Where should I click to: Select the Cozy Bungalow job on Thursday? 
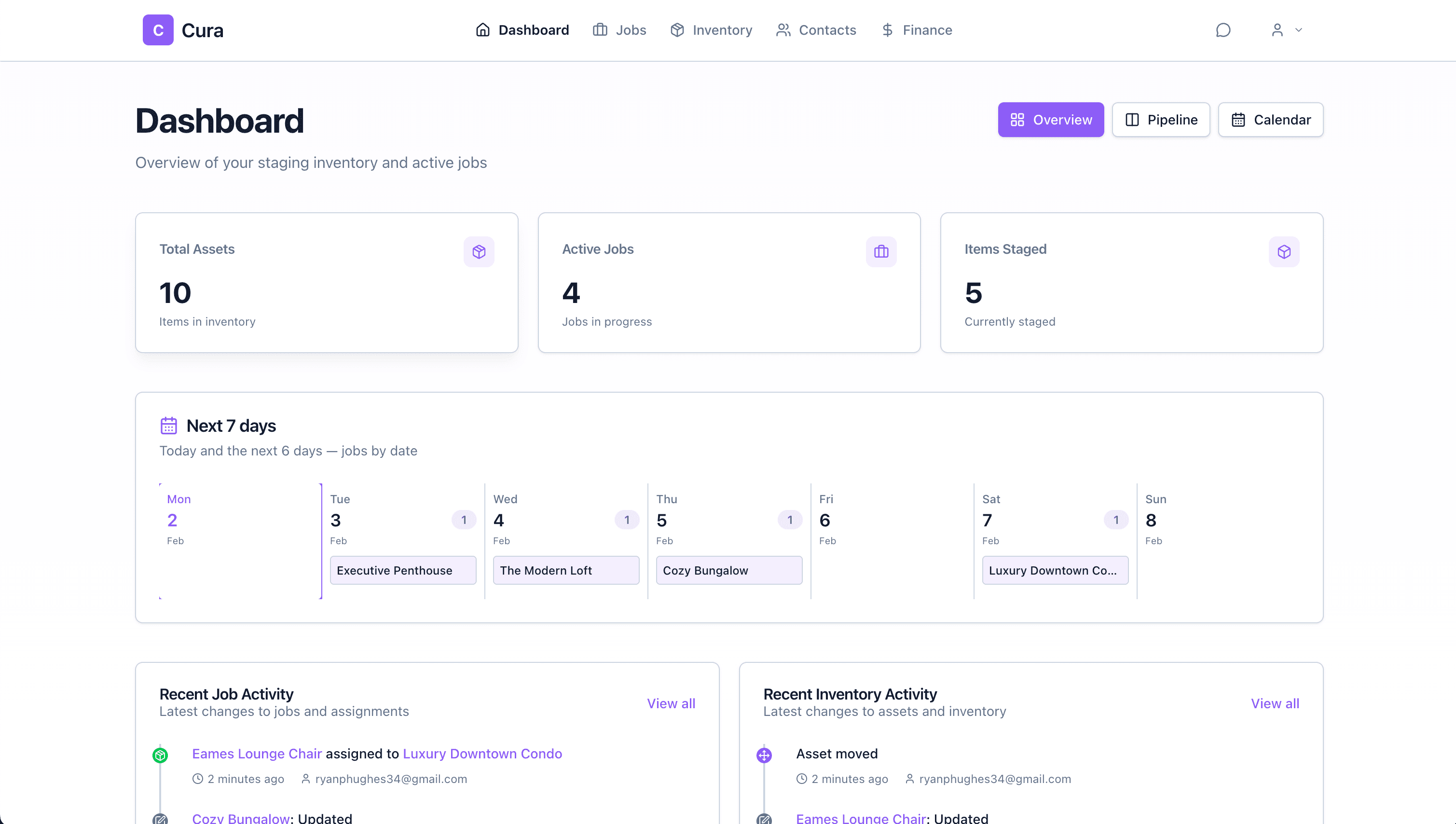[729, 570]
